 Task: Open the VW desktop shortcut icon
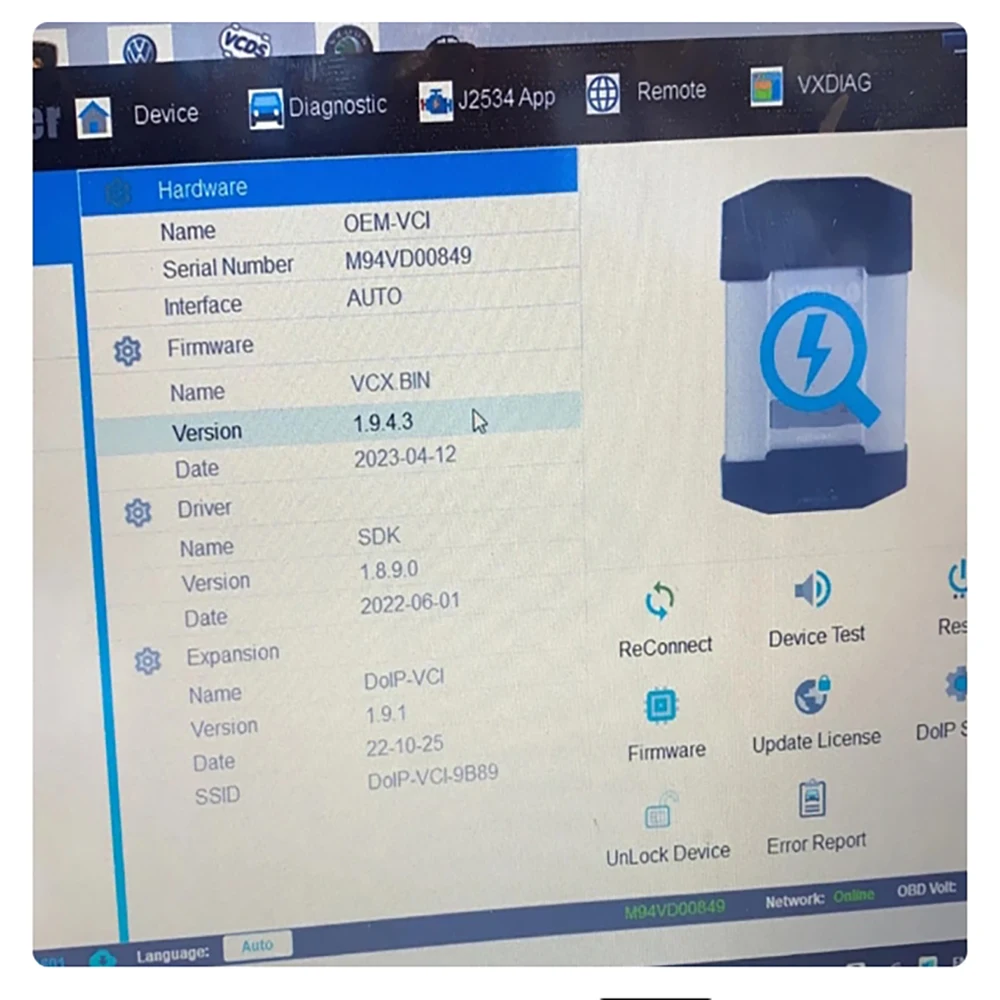pos(140,46)
